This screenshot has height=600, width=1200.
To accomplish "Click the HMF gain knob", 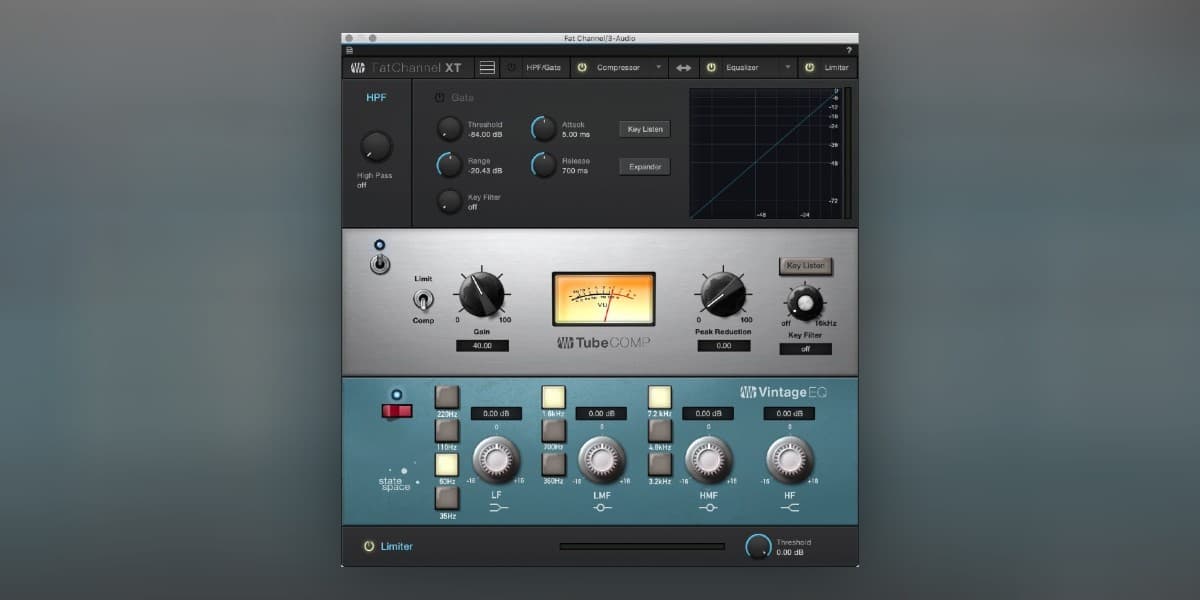I will [x=708, y=460].
